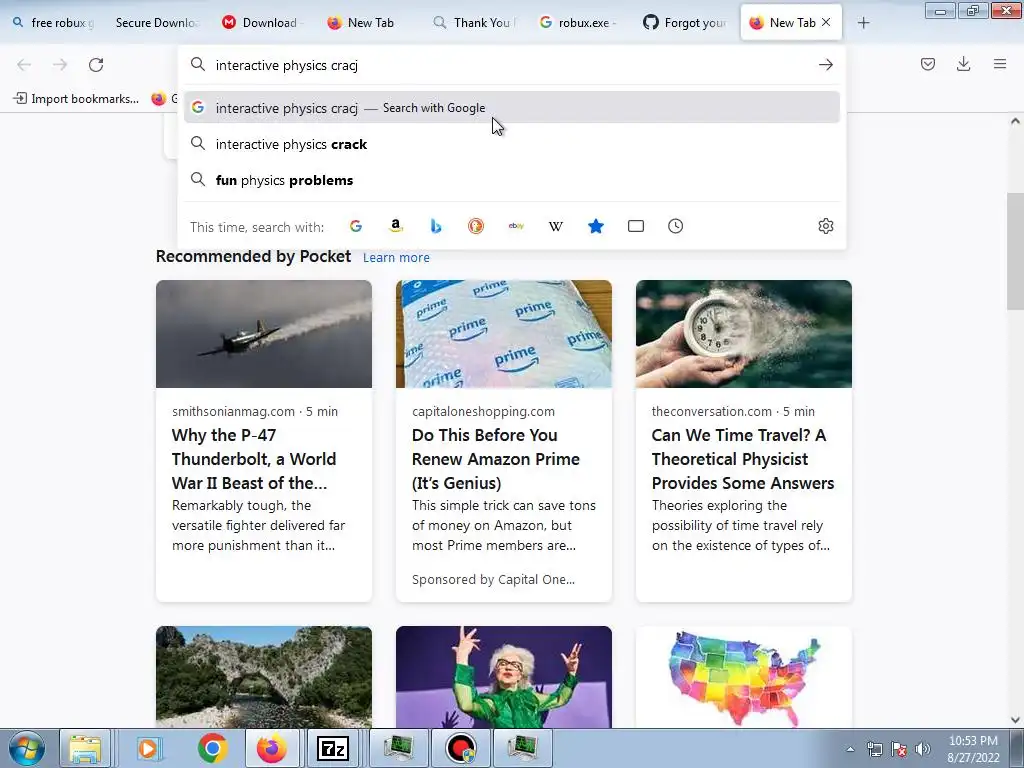Search this time with Amazon
Viewport: 1024px width, 768px height.
click(396, 226)
